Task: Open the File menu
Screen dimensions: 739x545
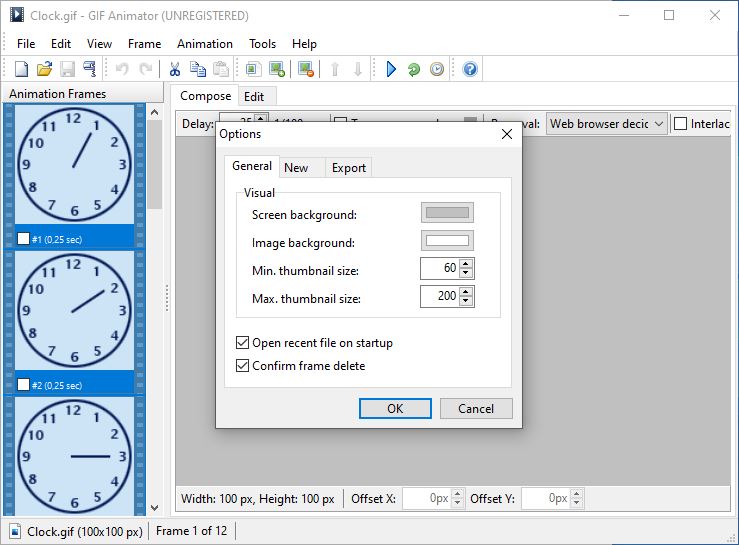Action: point(26,44)
